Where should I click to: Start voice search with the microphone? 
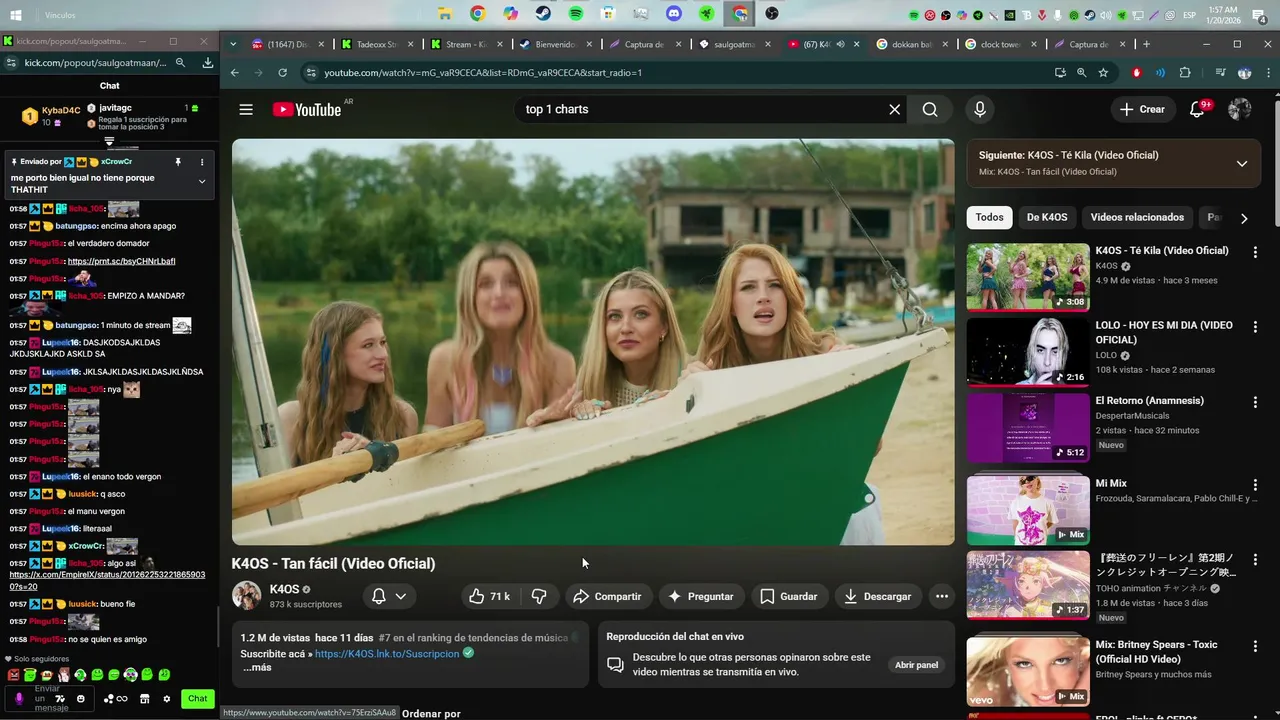point(980,109)
